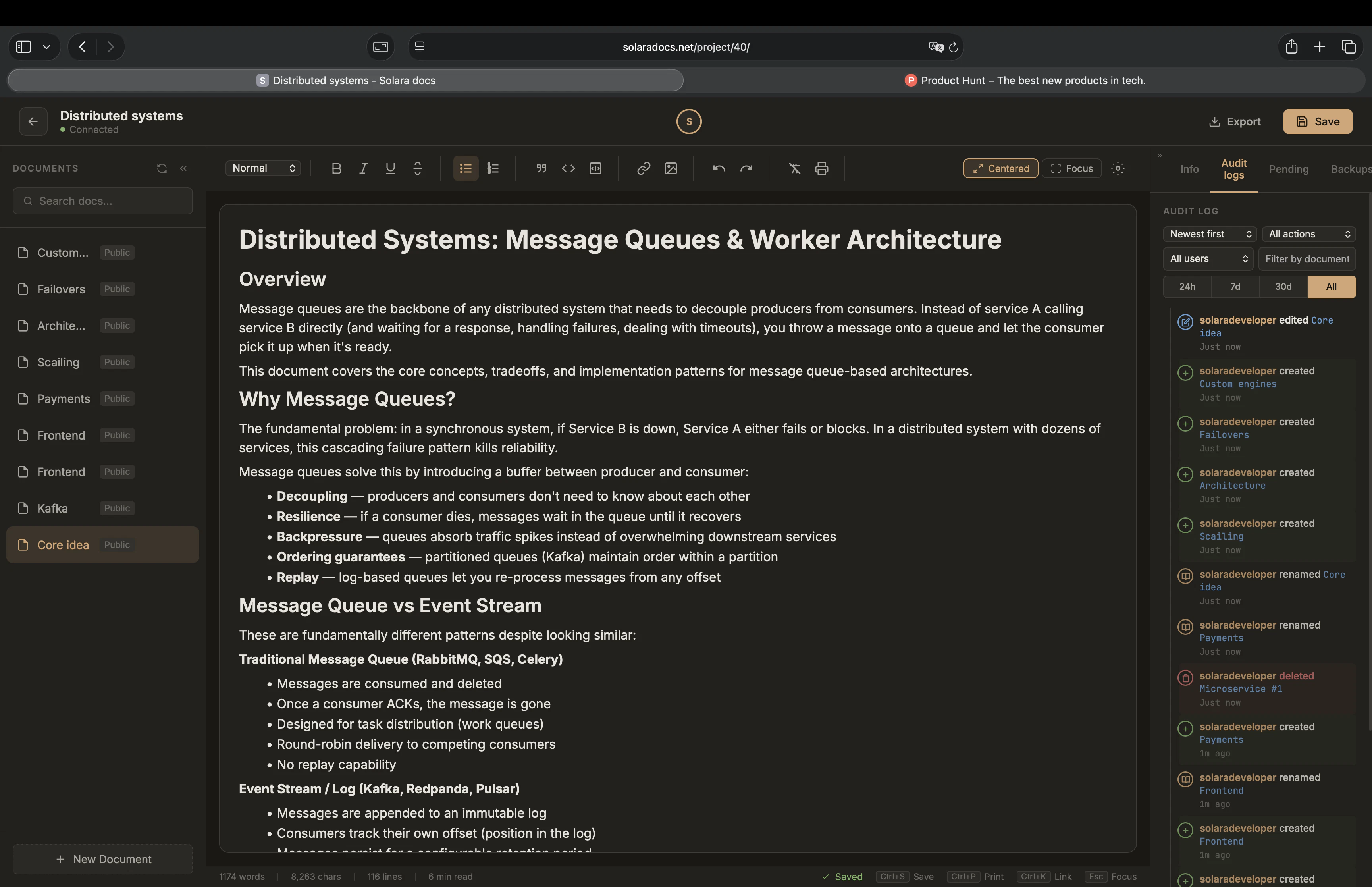Insert a blockquote
The image size is (1372, 887).
[541, 168]
